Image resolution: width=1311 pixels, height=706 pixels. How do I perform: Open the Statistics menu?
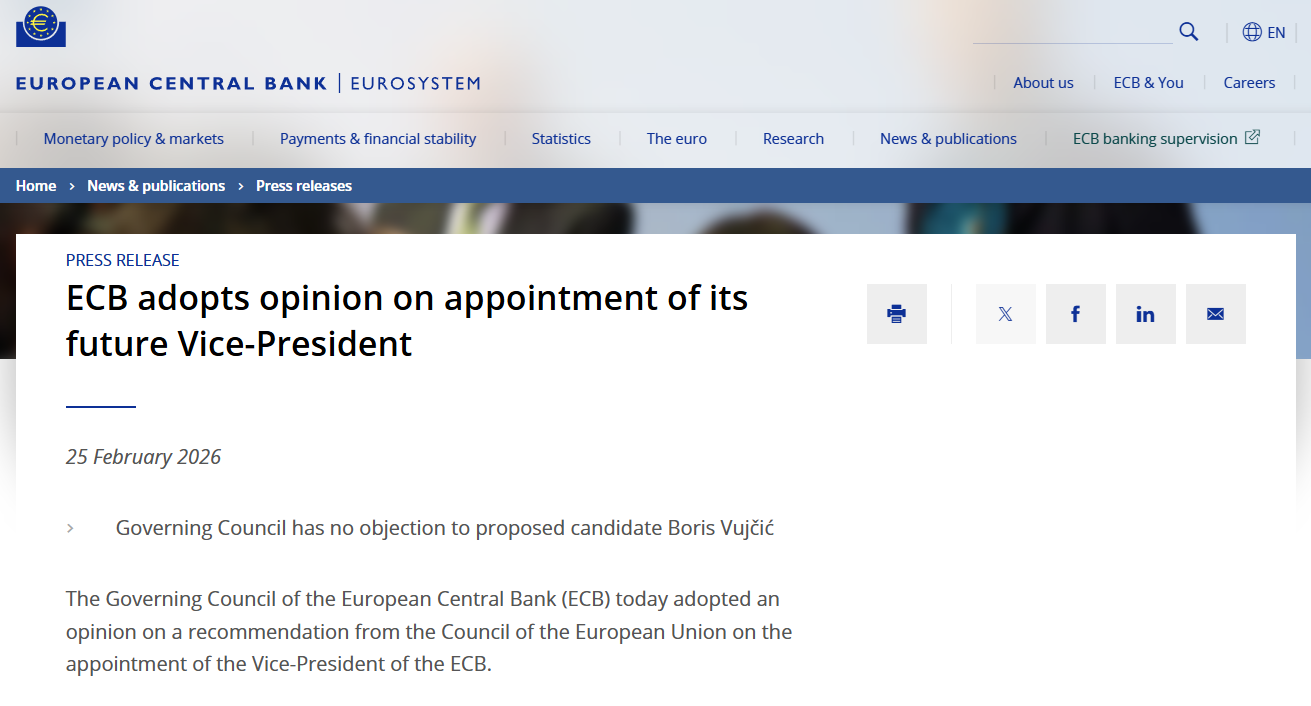pos(561,139)
